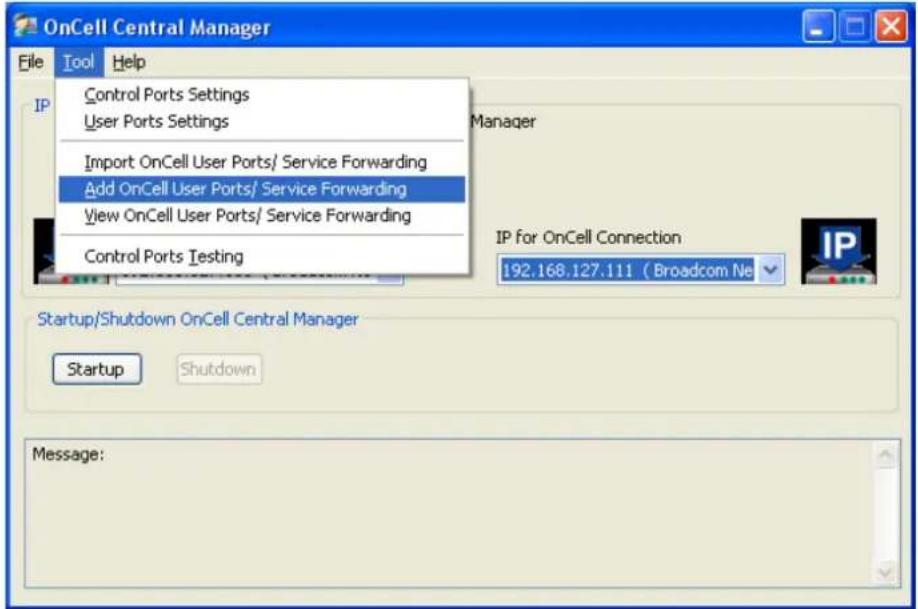Open the Help menu
The height and width of the screenshot is (609, 918).
pyautogui.click(x=129, y=62)
